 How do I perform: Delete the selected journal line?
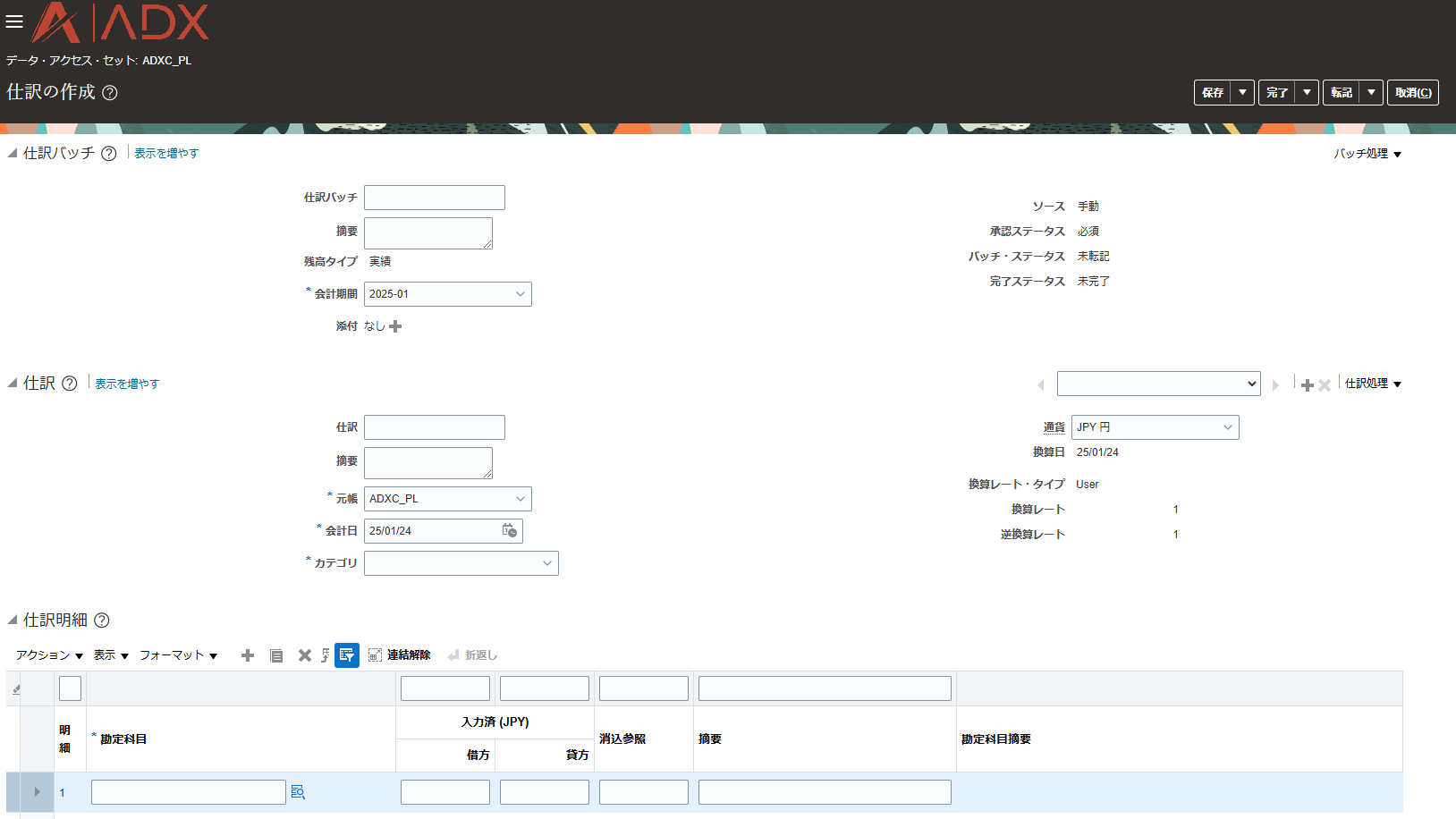(304, 655)
